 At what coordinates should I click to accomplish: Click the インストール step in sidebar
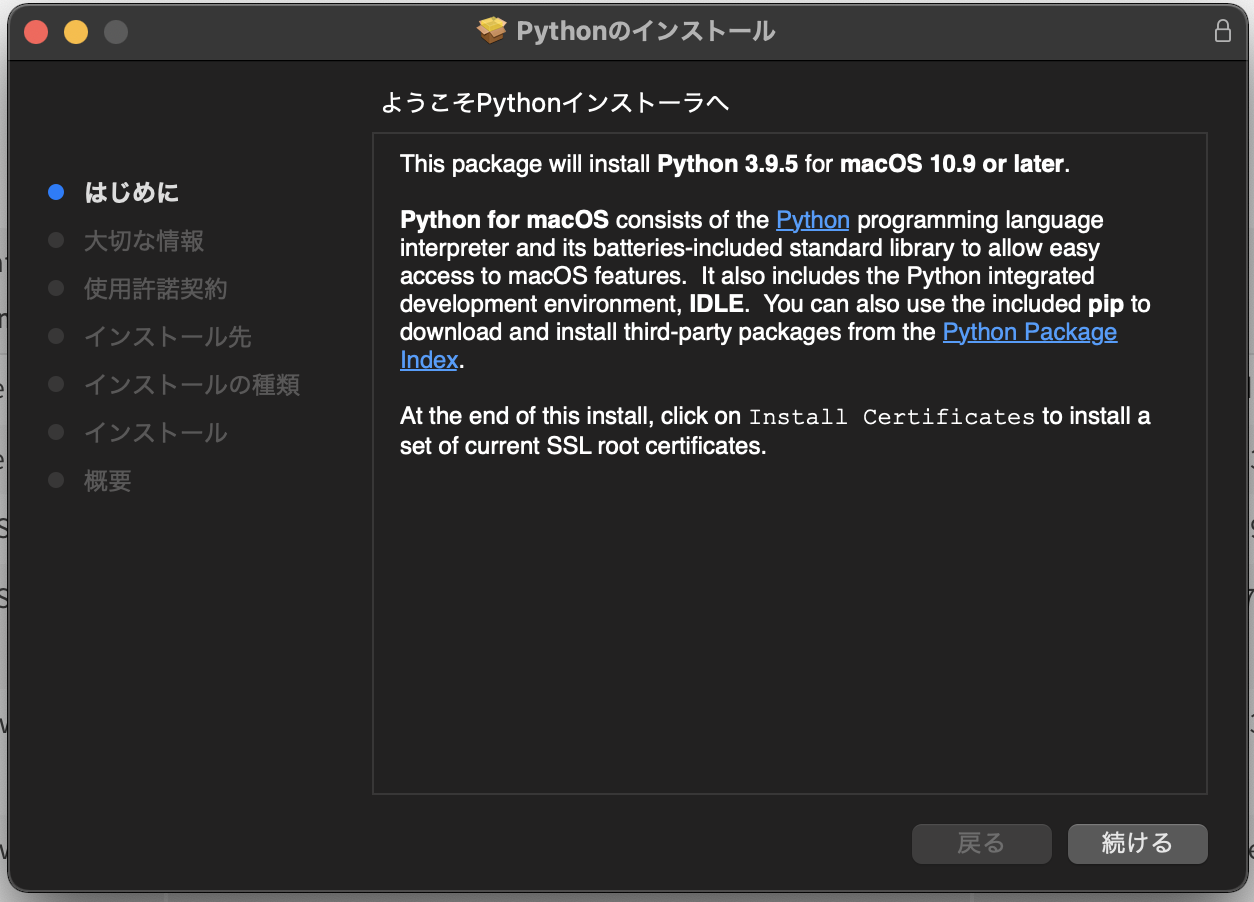pos(156,433)
